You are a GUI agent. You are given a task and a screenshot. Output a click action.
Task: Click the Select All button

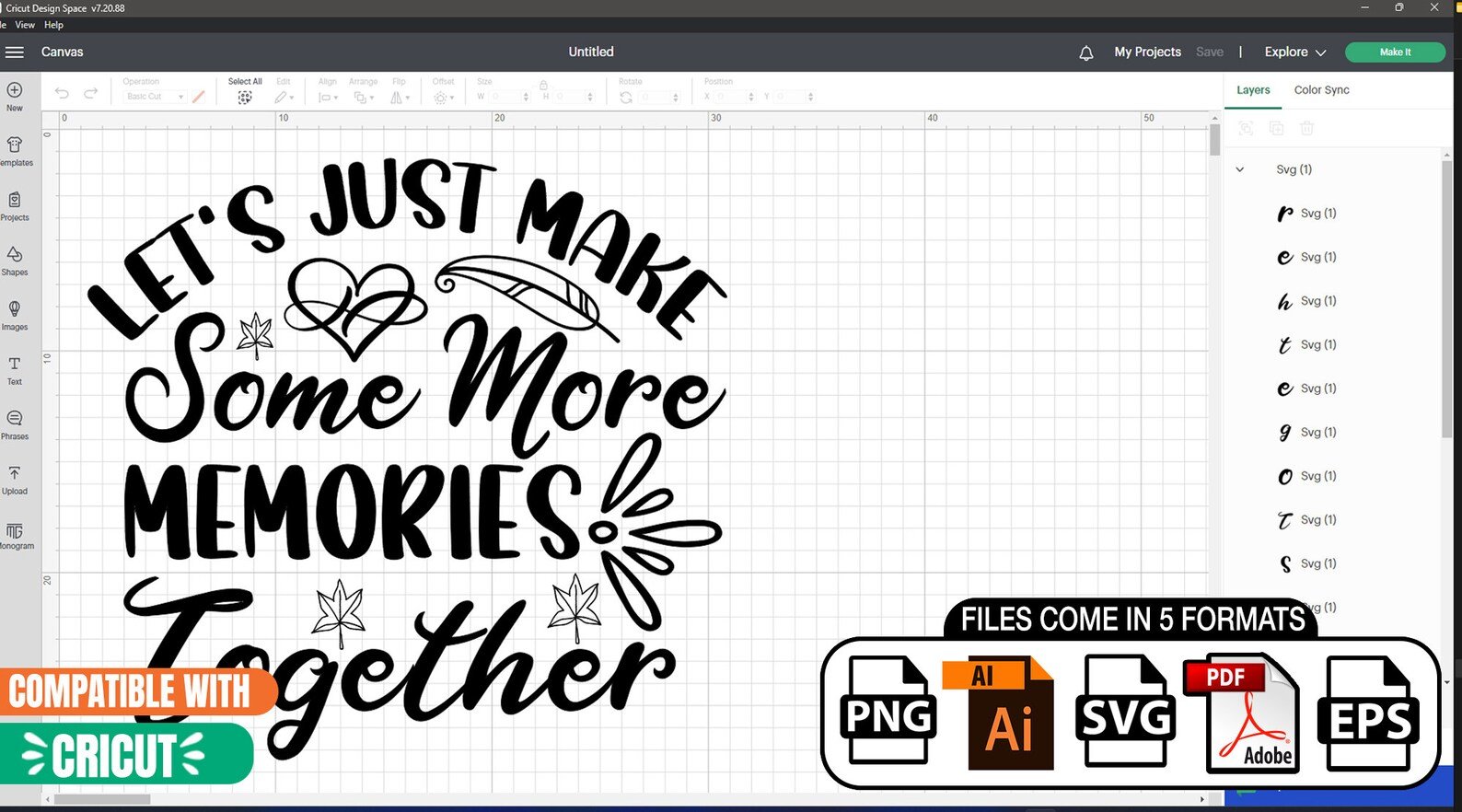click(245, 90)
